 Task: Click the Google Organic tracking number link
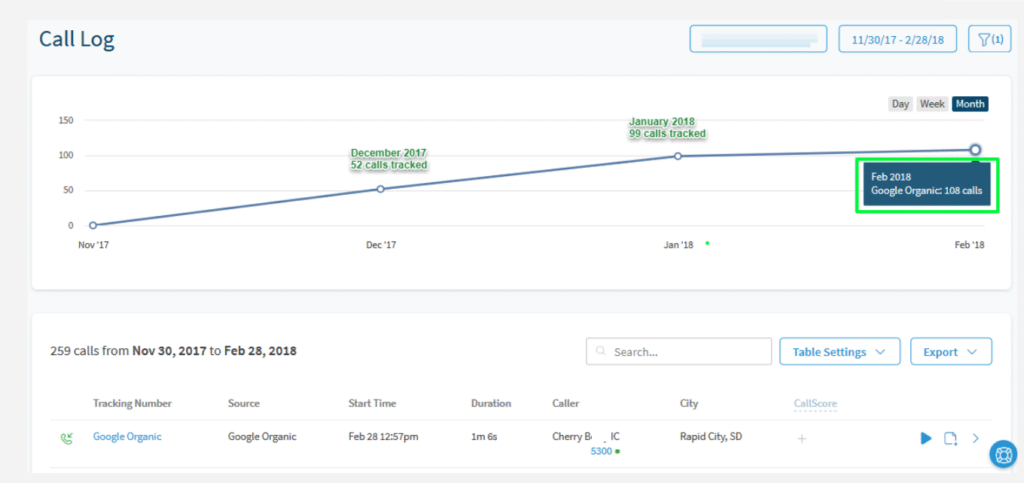click(127, 436)
